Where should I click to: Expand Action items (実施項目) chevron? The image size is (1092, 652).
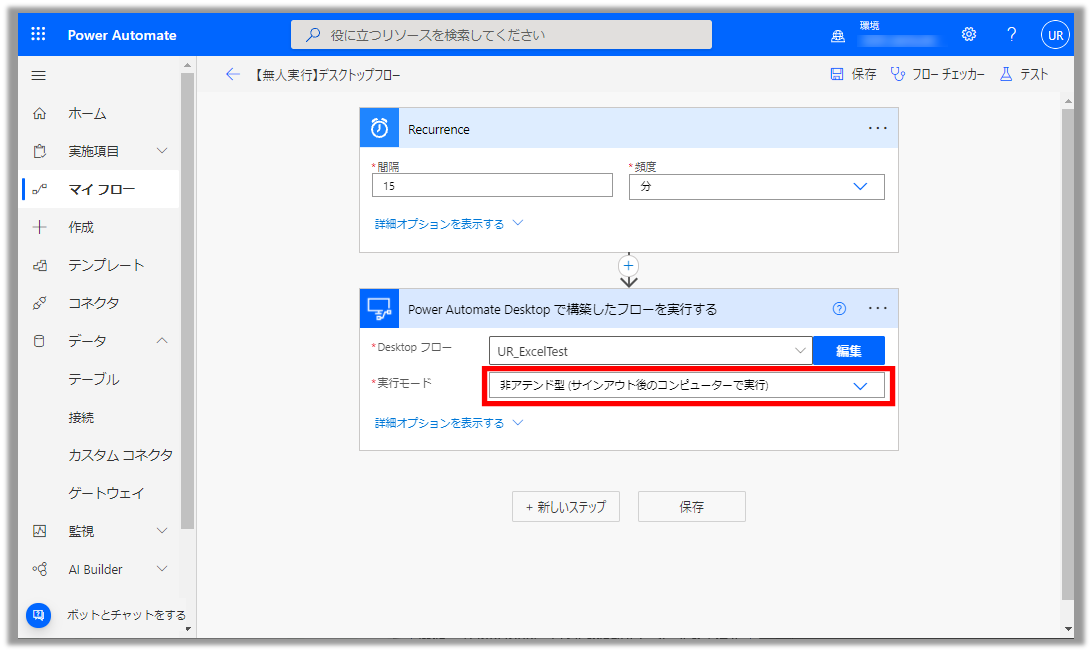point(162,151)
